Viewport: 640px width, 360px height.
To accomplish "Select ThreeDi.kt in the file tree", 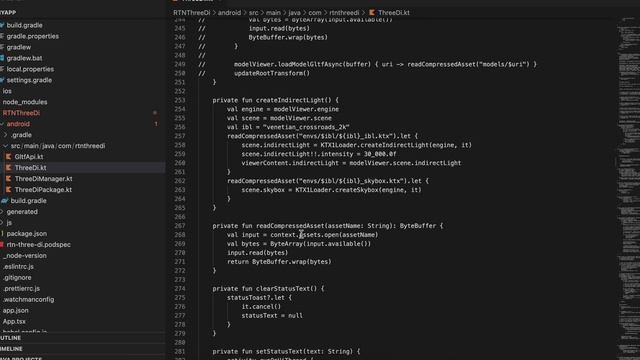I will click(x=30, y=168).
